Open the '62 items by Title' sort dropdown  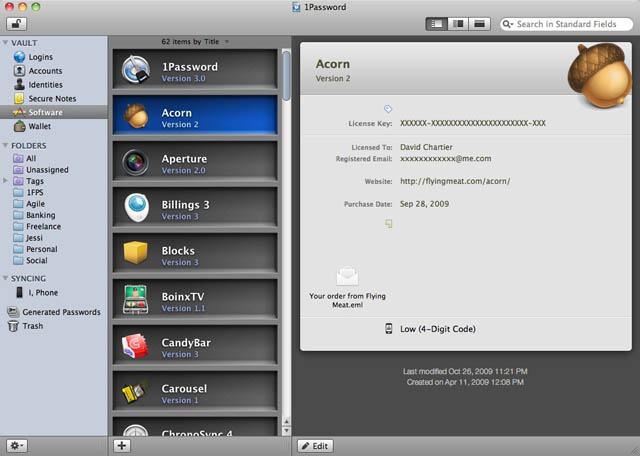pos(195,42)
